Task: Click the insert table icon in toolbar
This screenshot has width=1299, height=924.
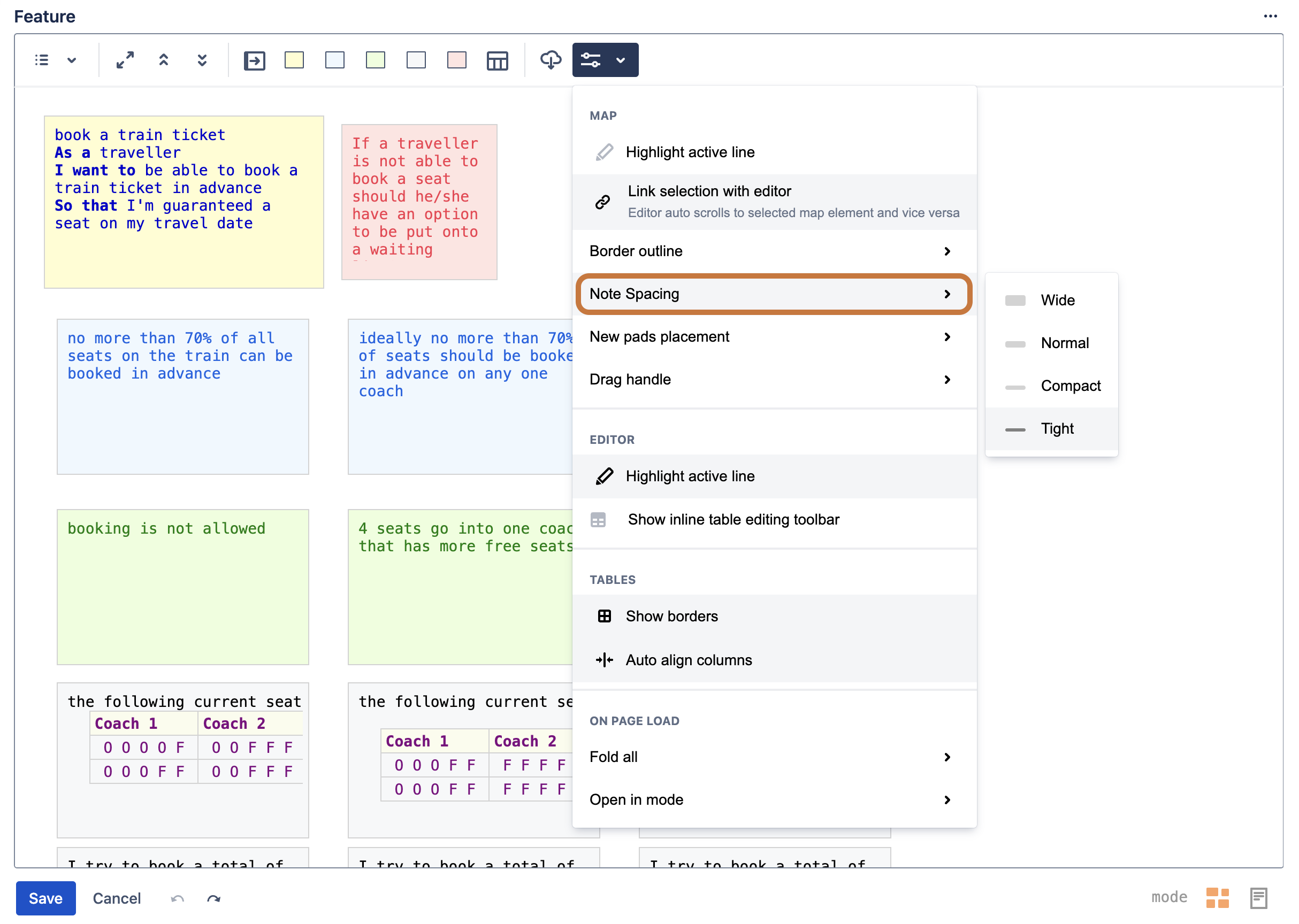Action: [x=498, y=60]
